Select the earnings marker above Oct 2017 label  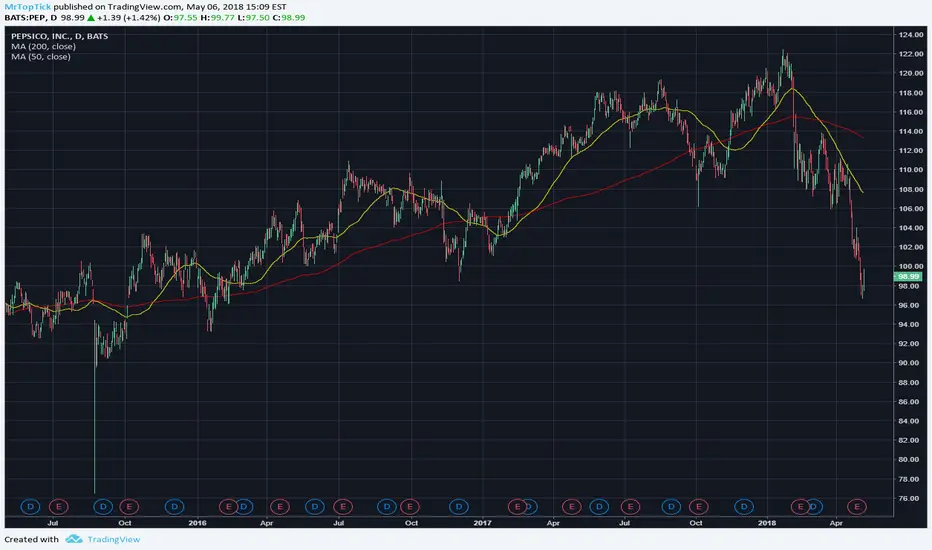698,507
